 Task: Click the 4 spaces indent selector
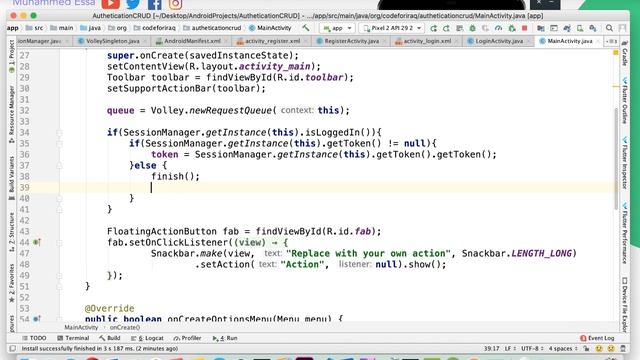(x=563, y=349)
